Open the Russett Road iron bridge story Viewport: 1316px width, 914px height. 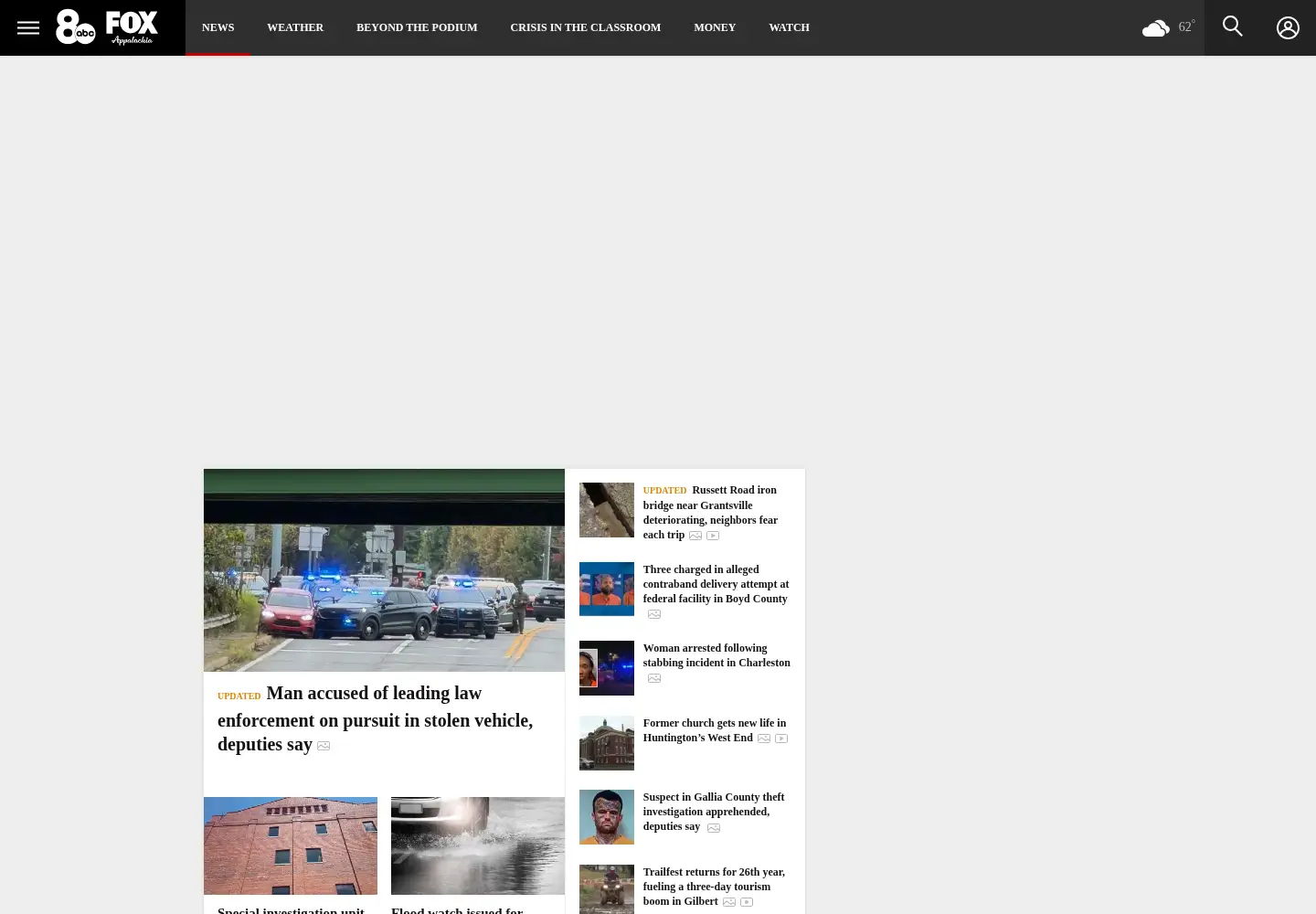[x=710, y=512]
